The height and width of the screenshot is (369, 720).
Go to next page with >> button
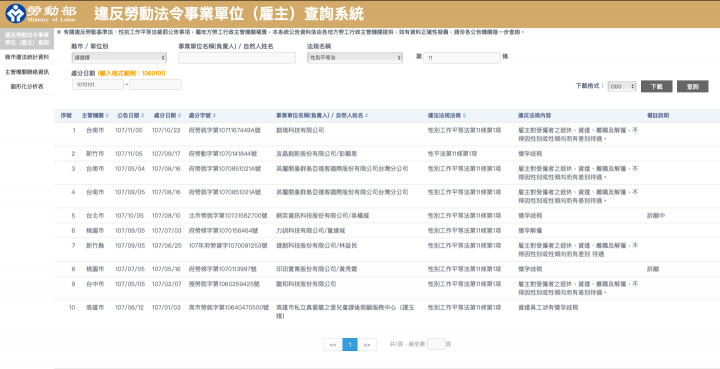367,345
